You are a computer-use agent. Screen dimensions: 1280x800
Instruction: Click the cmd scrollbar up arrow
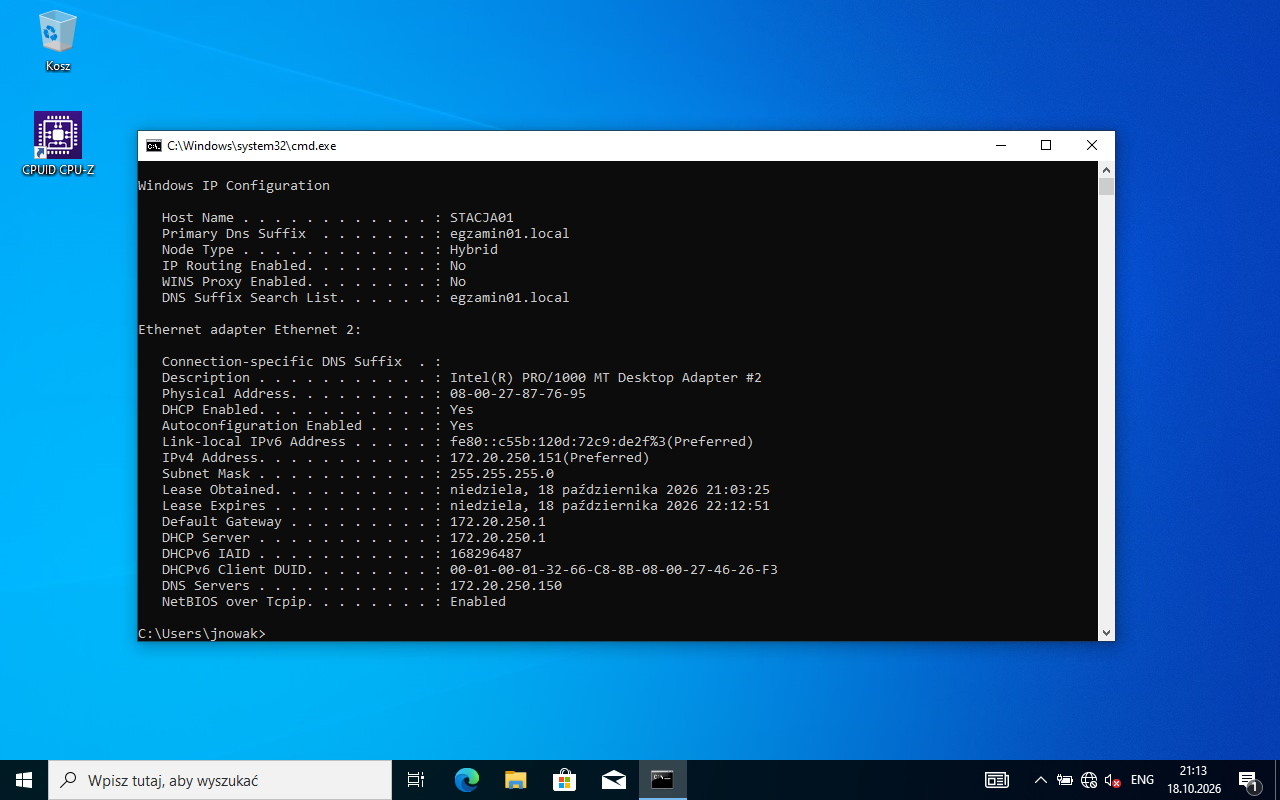click(1106, 170)
